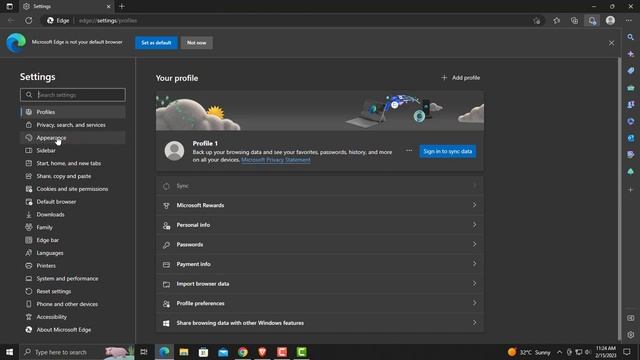640x360 pixels.
Task: Open Share, copy and paste settings
Action: tap(73, 176)
